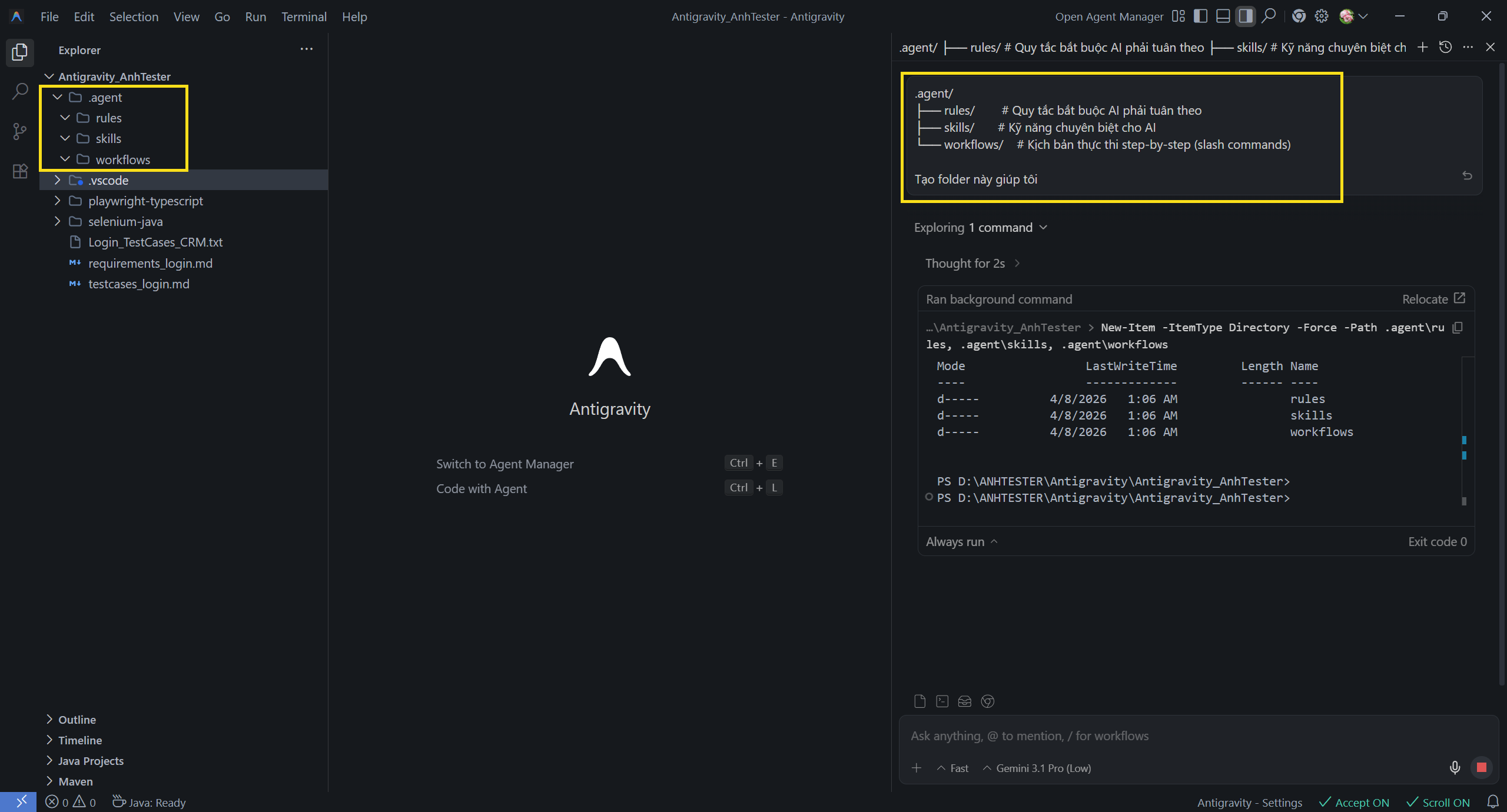This screenshot has width=1507, height=812.
Task: Open the Selection menu
Action: pyautogui.click(x=134, y=16)
